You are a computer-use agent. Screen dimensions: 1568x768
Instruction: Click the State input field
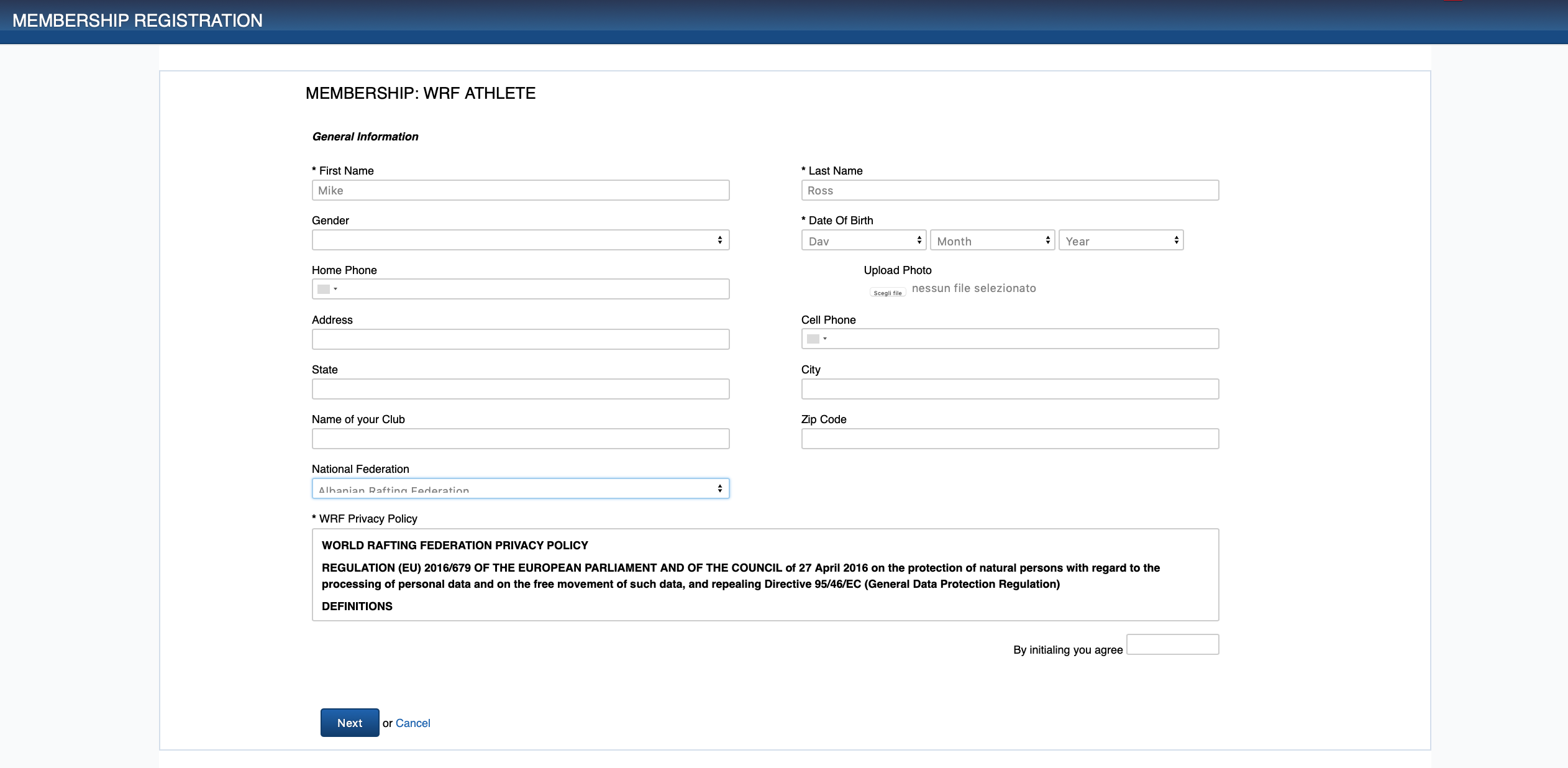pyautogui.click(x=521, y=389)
